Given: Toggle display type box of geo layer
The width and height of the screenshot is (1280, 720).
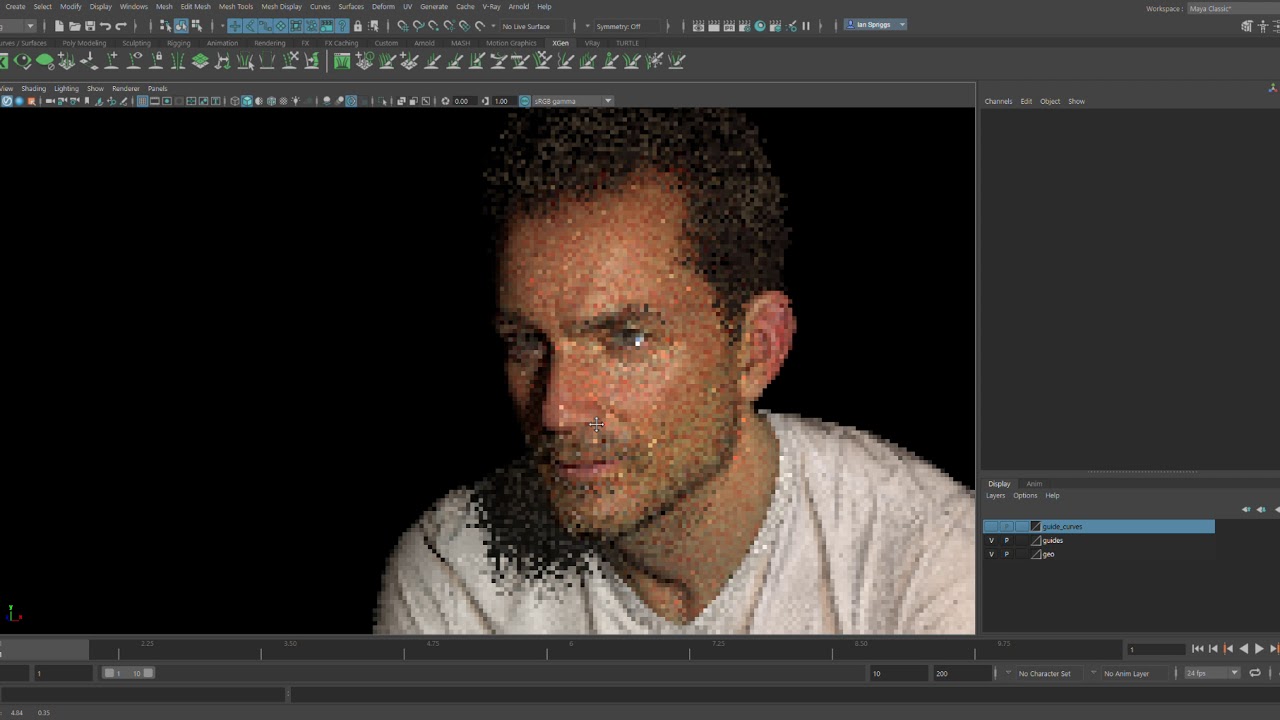Looking at the screenshot, I should [x=1021, y=554].
